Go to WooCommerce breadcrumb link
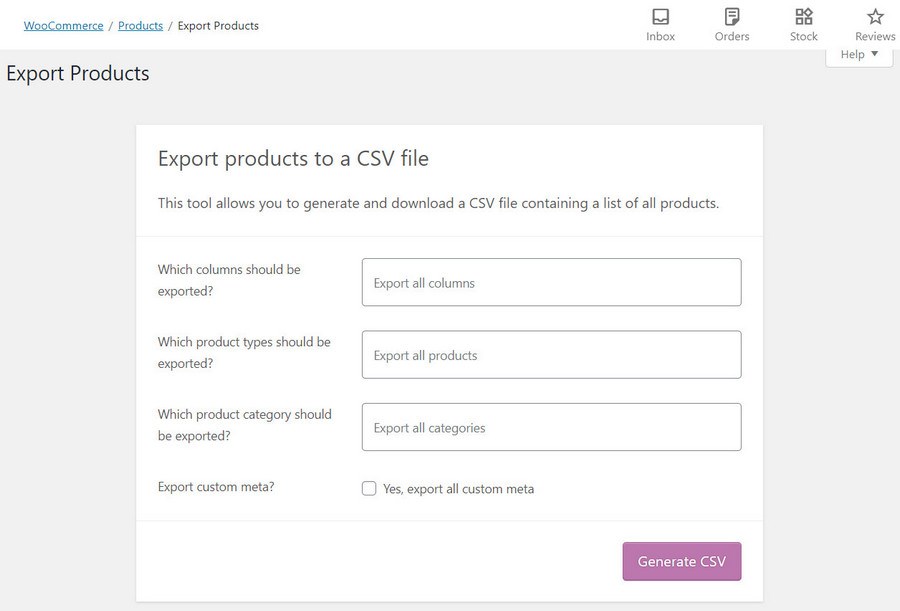This screenshot has height=611, width=900. (x=64, y=26)
